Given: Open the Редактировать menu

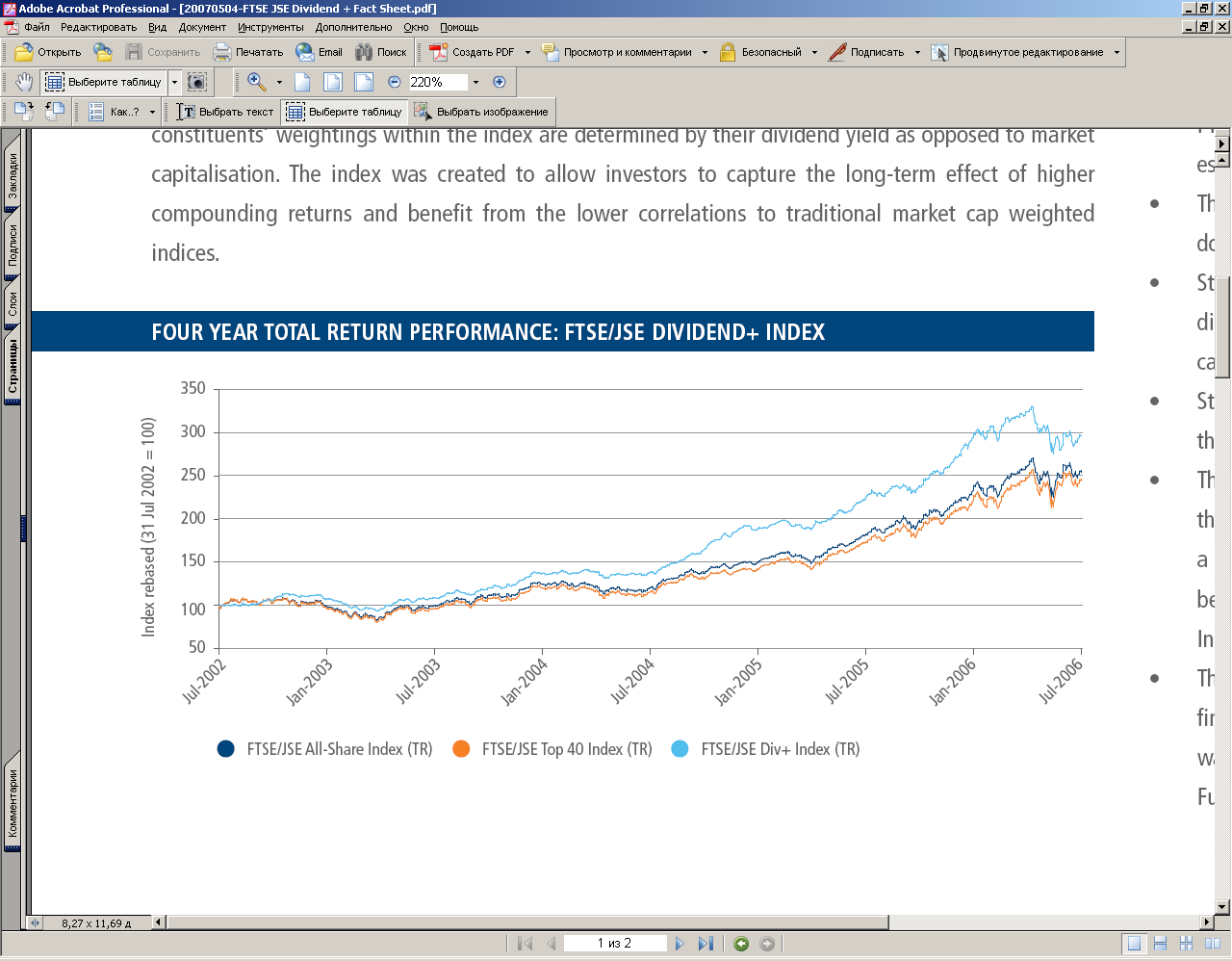Looking at the screenshot, I should click(x=99, y=27).
